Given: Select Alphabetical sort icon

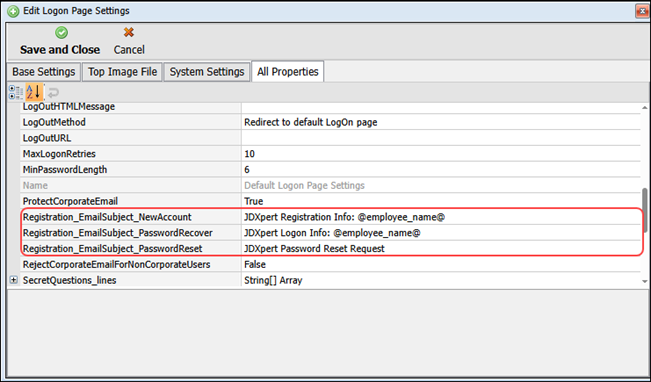Looking at the screenshot, I should [x=34, y=92].
